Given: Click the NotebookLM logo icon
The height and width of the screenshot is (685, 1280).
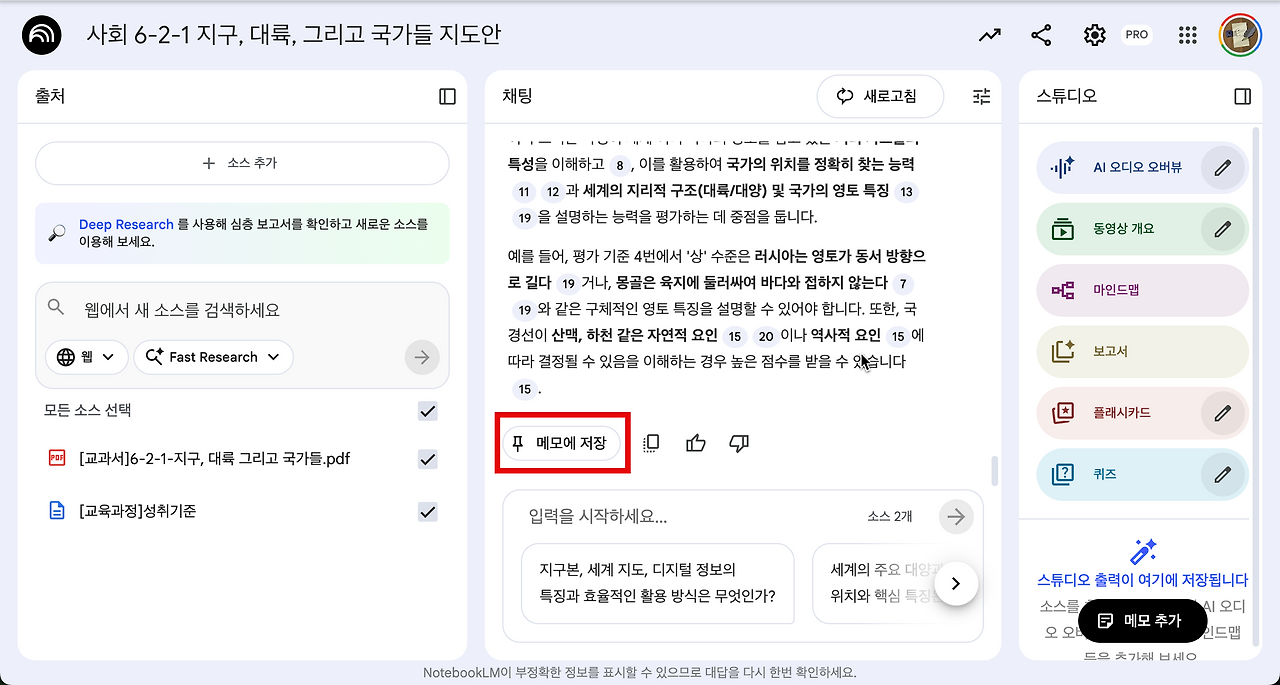Looking at the screenshot, I should (x=42, y=36).
